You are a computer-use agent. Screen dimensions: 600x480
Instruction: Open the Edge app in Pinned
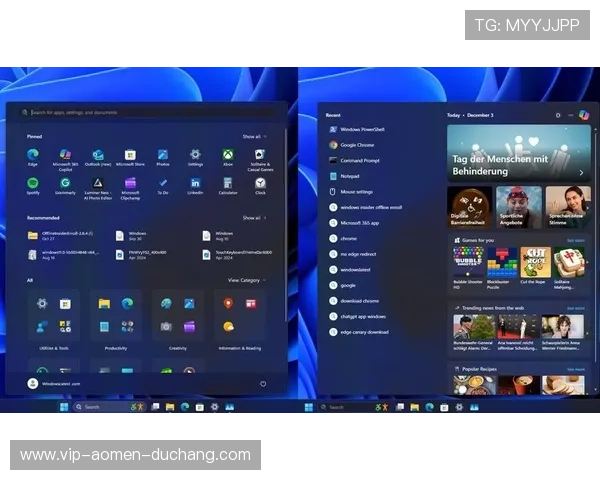33,156
